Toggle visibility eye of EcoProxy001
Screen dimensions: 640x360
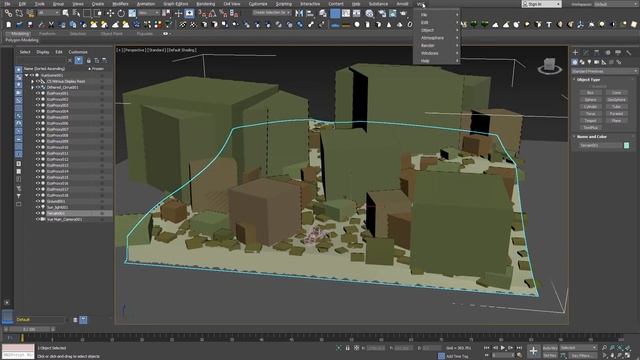37,93
